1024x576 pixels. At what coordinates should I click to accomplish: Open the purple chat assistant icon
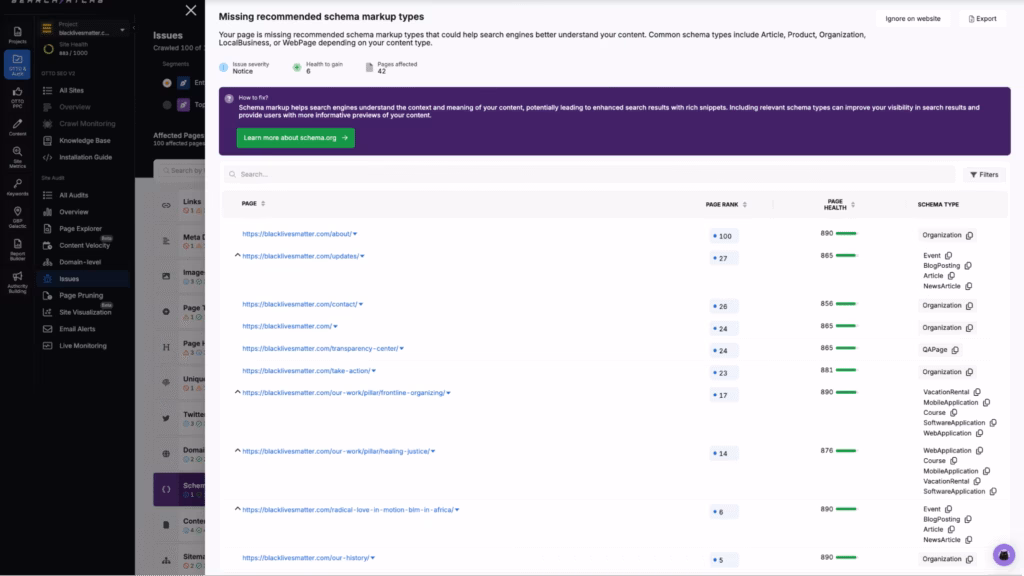pos(1003,554)
